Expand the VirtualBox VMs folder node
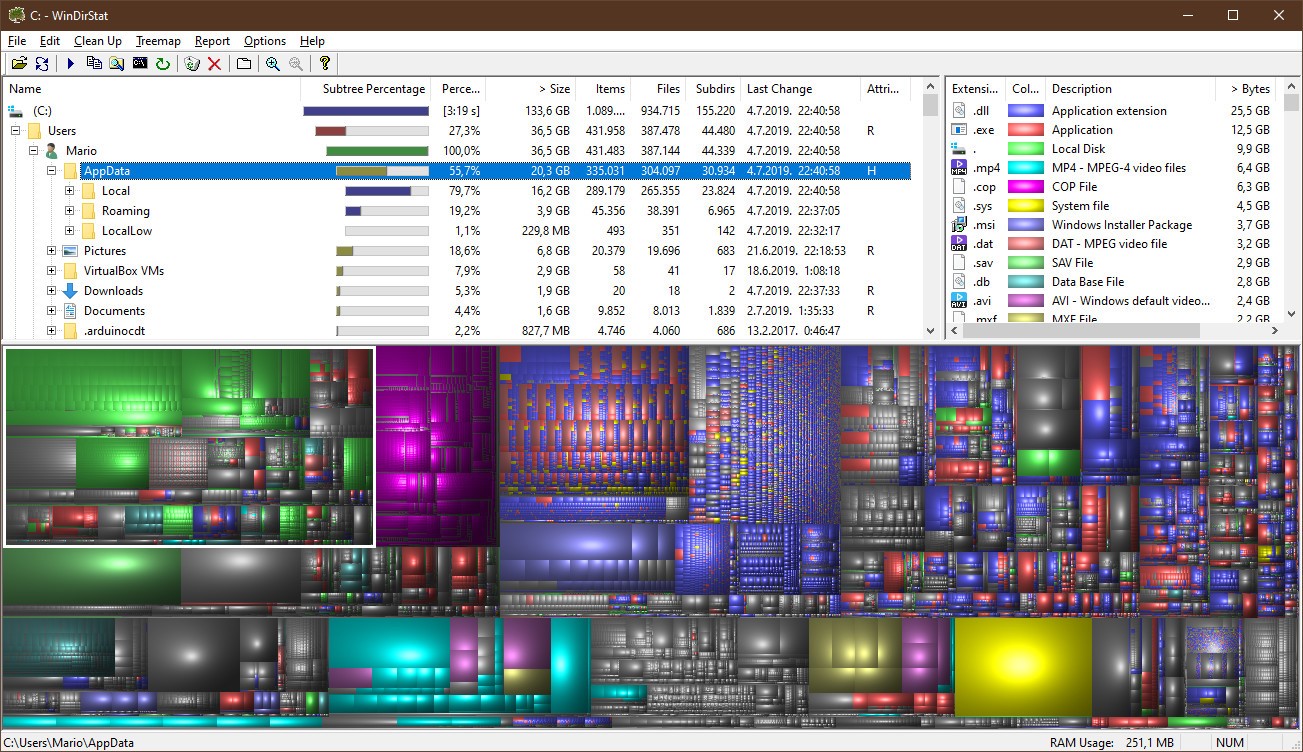The width and height of the screenshot is (1303, 752). (x=51, y=271)
